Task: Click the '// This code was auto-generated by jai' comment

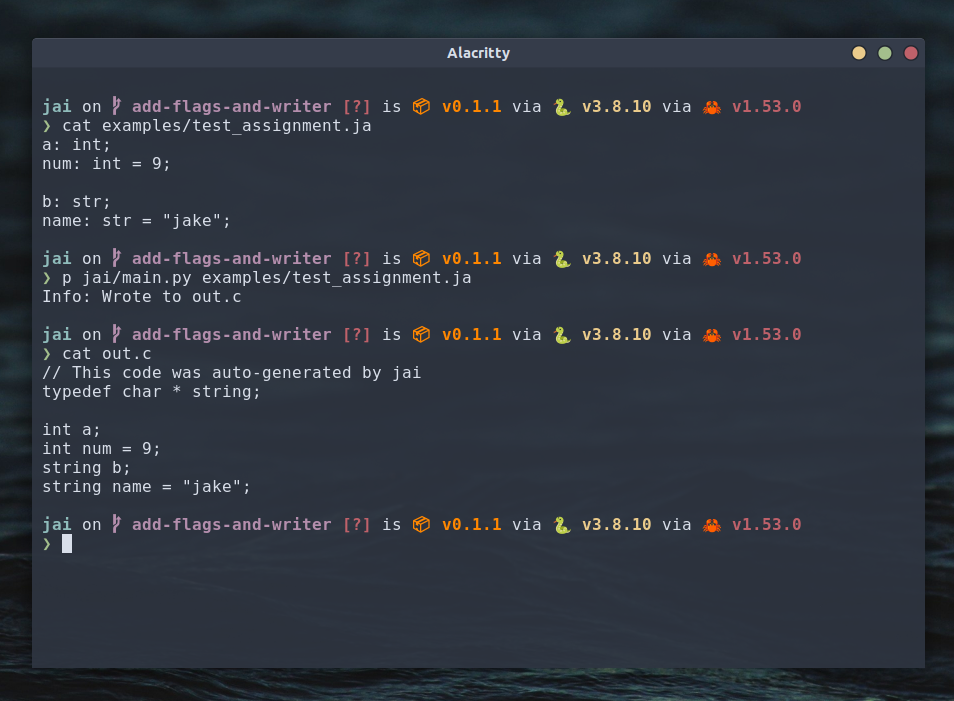Action: pyautogui.click(x=232, y=372)
